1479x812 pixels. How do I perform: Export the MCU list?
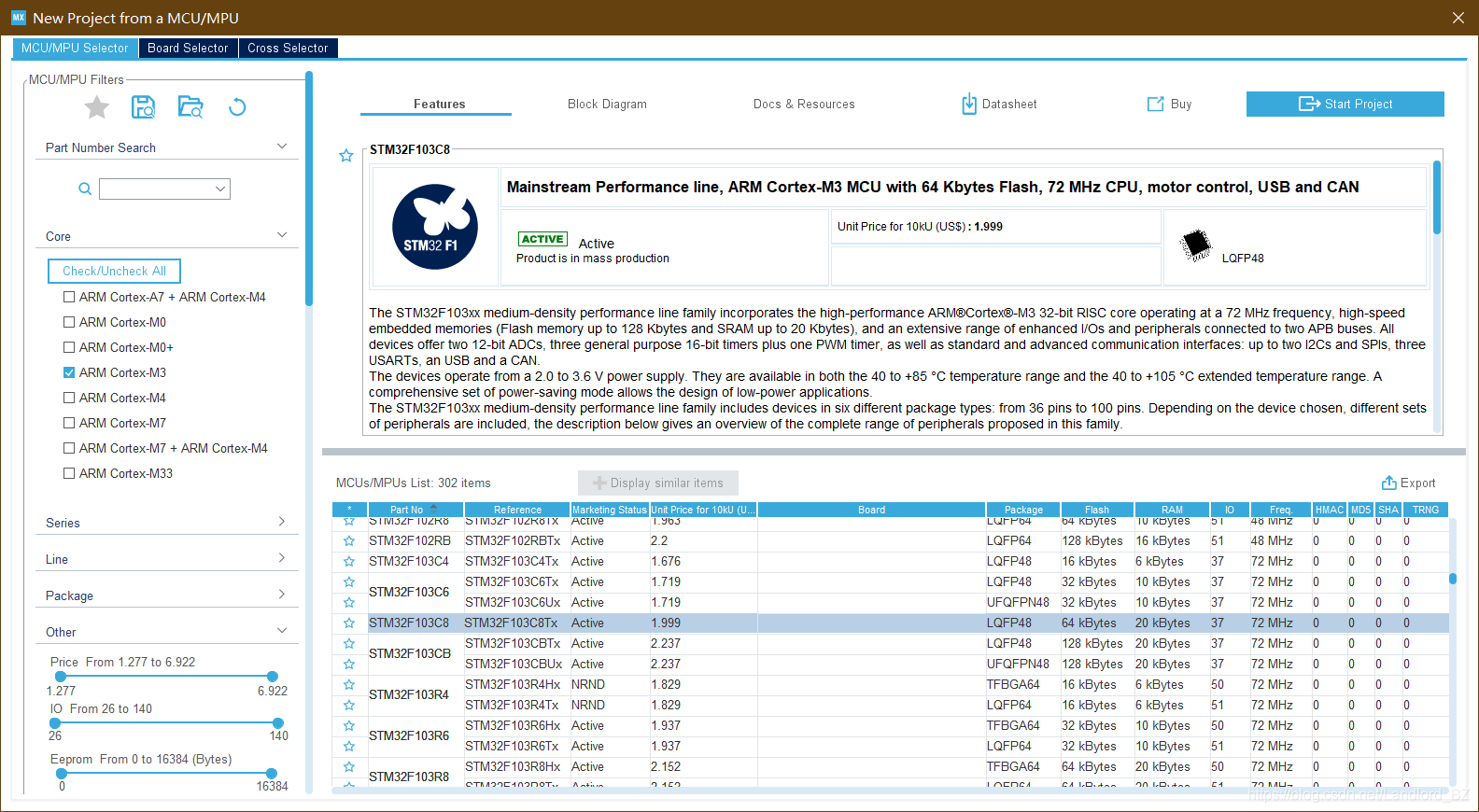[x=1409, y=483]
